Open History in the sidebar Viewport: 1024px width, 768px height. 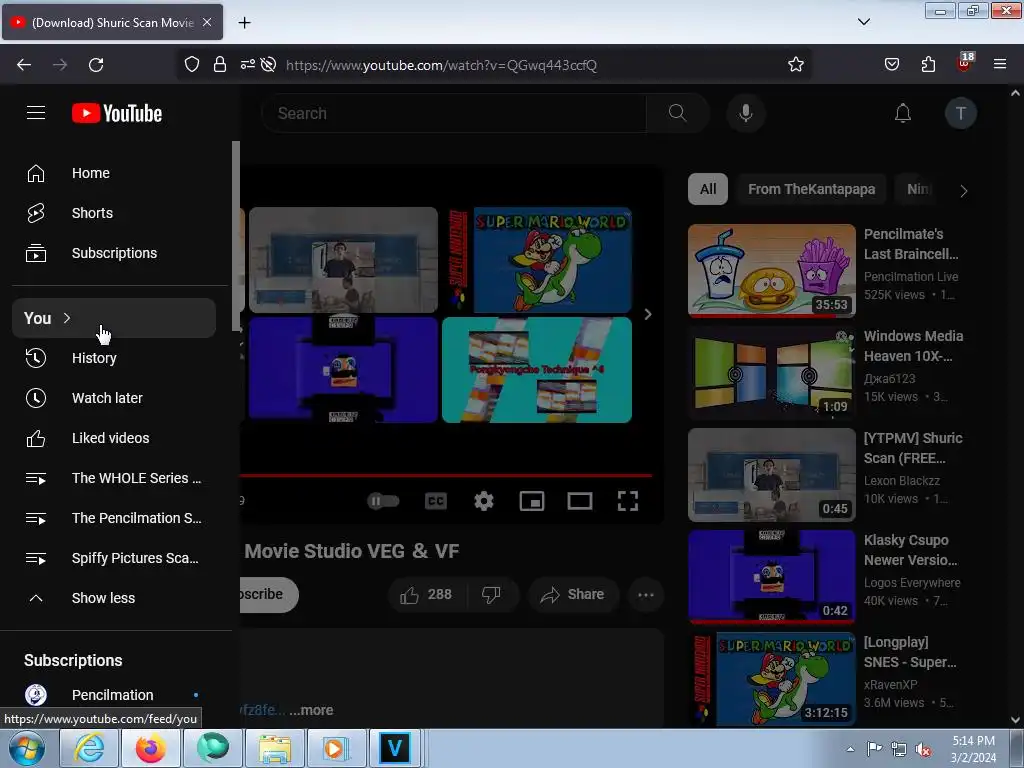pyautogui.click(x=114, y=358)
